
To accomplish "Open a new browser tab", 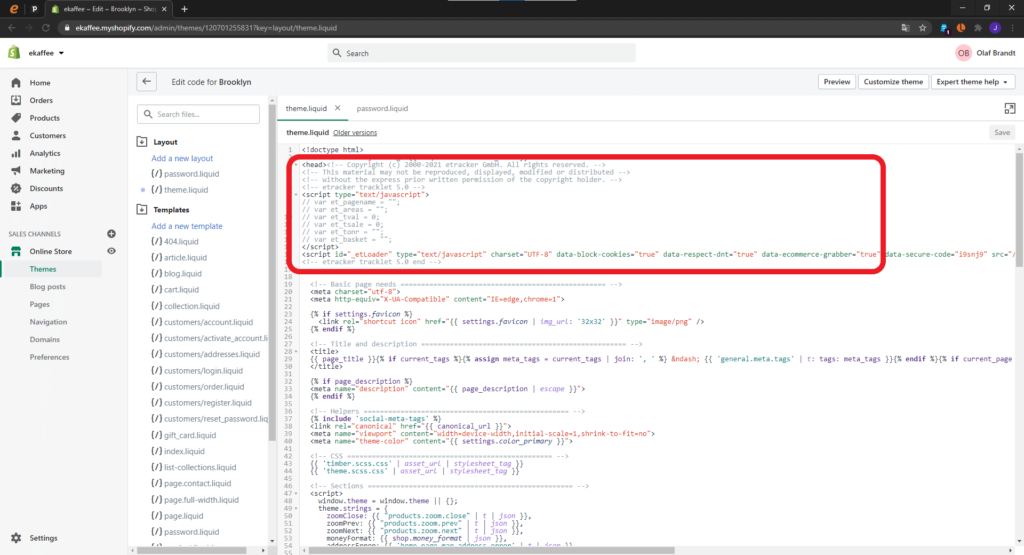I will point(184,9).
